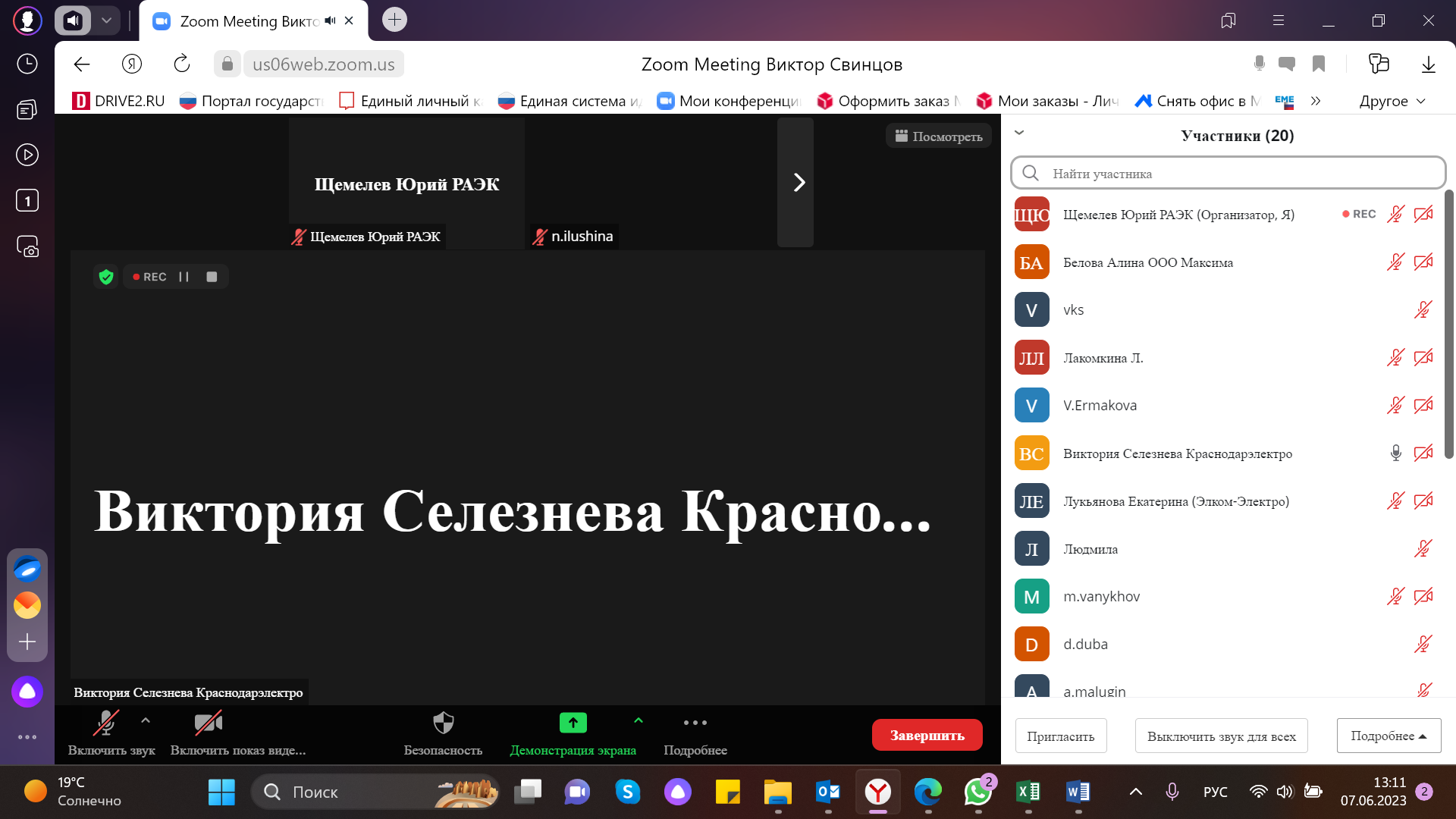This screenshot has width=1456, height=819.
Task: Open the Мои конференции bookmark
Action: pyautogui.click(x=730, y=101)
